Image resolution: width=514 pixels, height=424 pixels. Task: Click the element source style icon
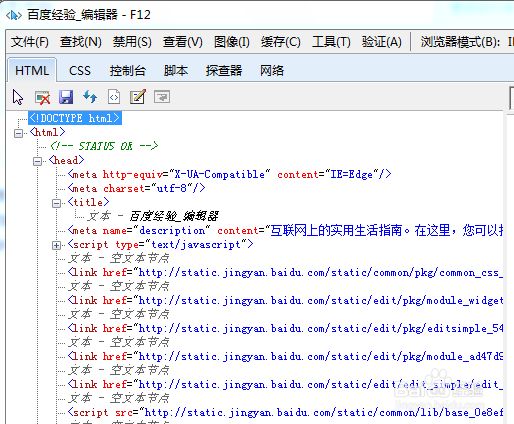(x=114, y=97)
